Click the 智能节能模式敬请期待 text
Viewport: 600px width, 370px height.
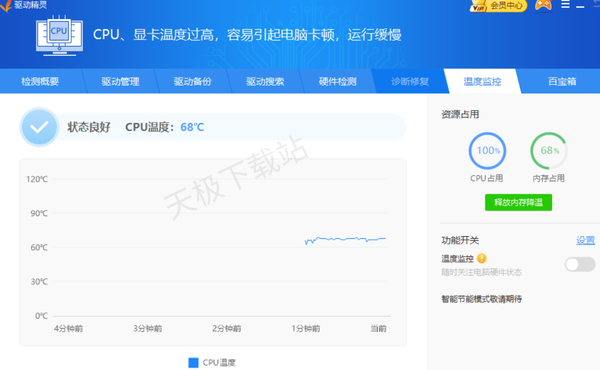click(x=481, y=299)
